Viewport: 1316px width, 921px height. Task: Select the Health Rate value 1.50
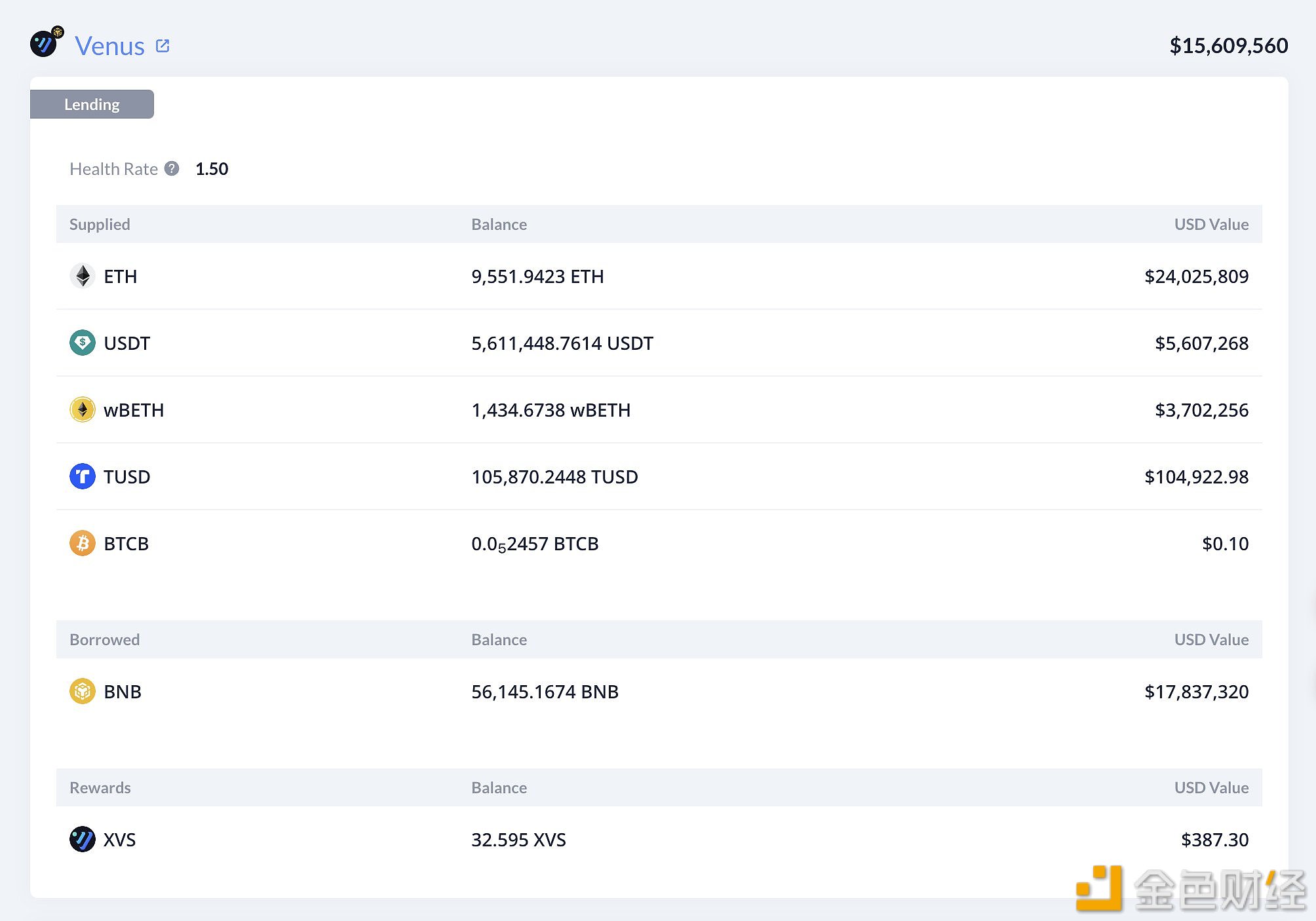[212, 169]
